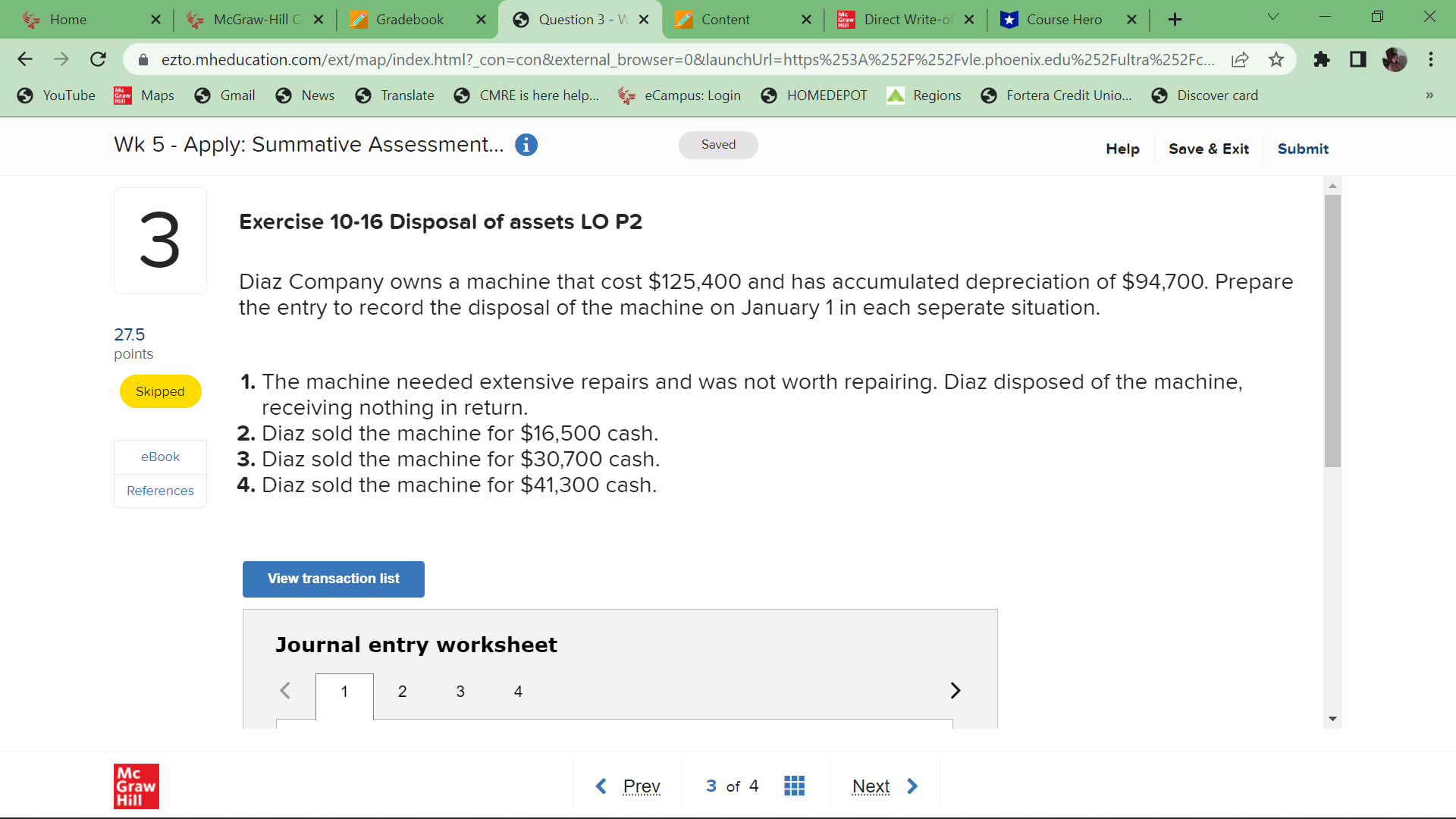The height and width of the screenshot is (819, 1456).
Task: Open the References panel
Action: coord(159,491)
